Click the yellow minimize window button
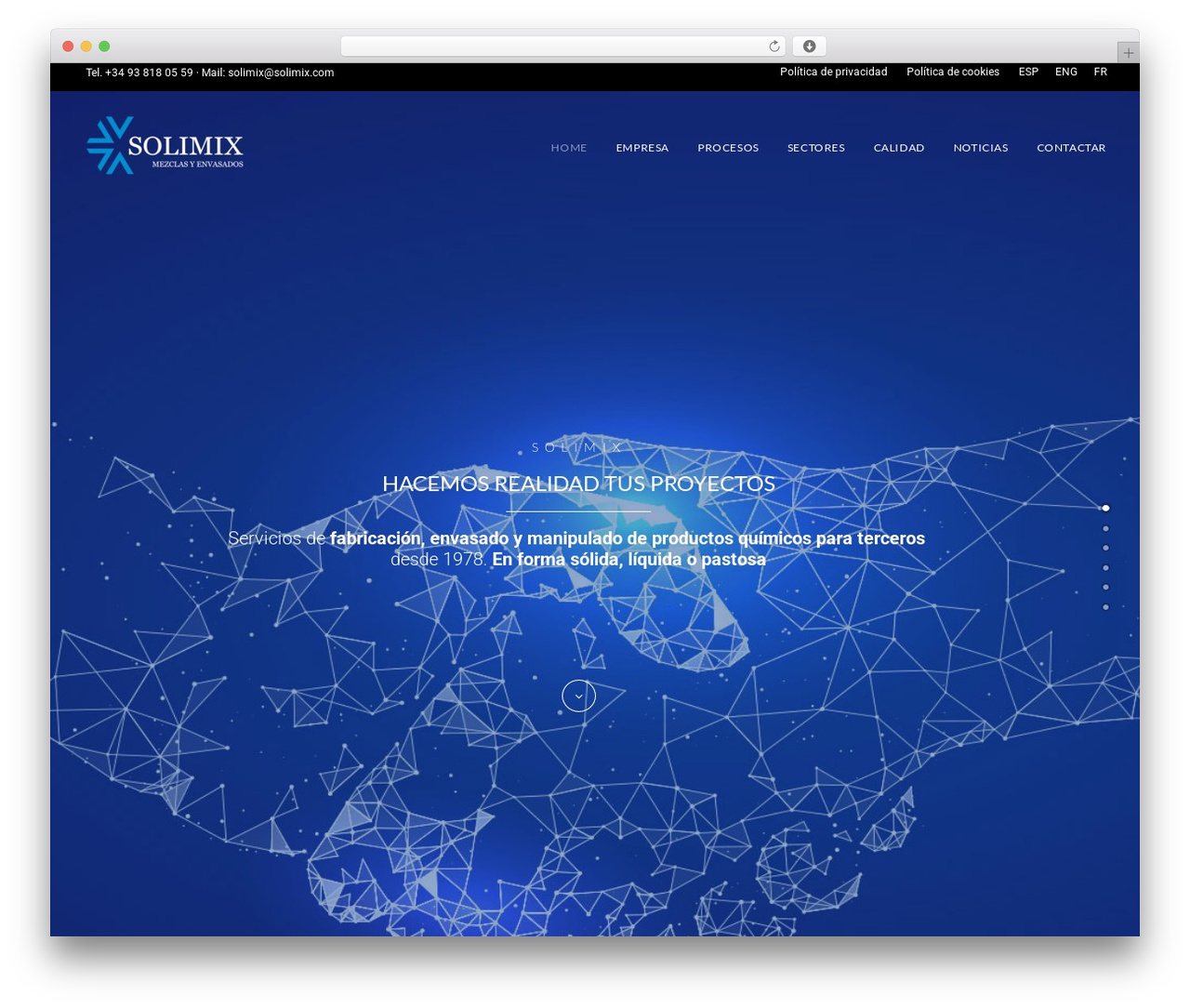1190x1008 pixels. click(86, 46)
